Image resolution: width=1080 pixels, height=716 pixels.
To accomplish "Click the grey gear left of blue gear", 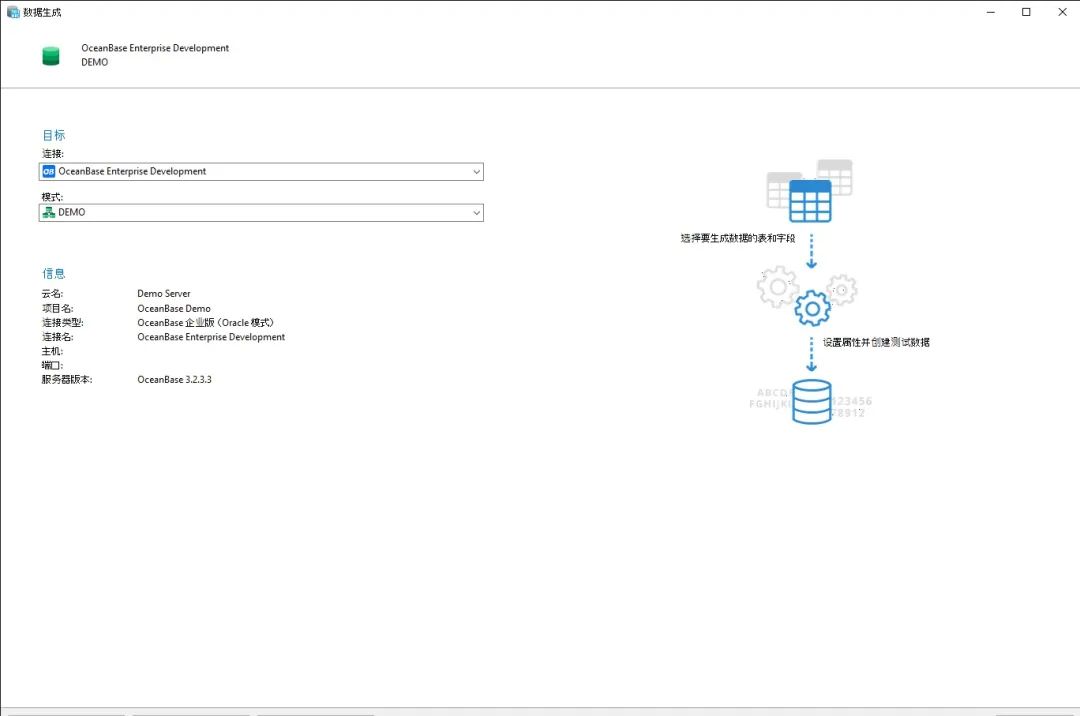I will (x=778, y=286).
